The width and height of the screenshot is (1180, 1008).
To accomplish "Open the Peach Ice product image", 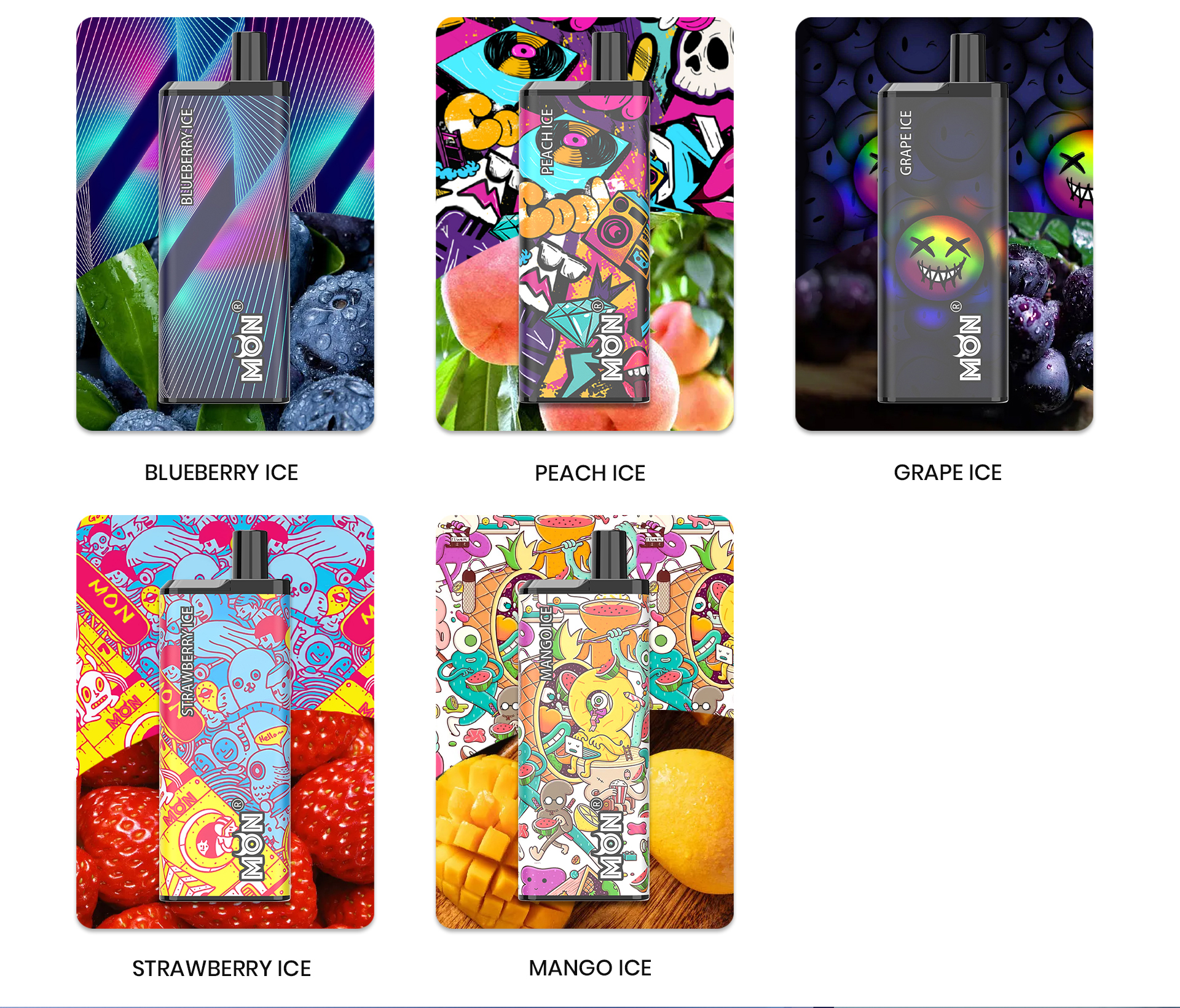I will pos(584,224).
